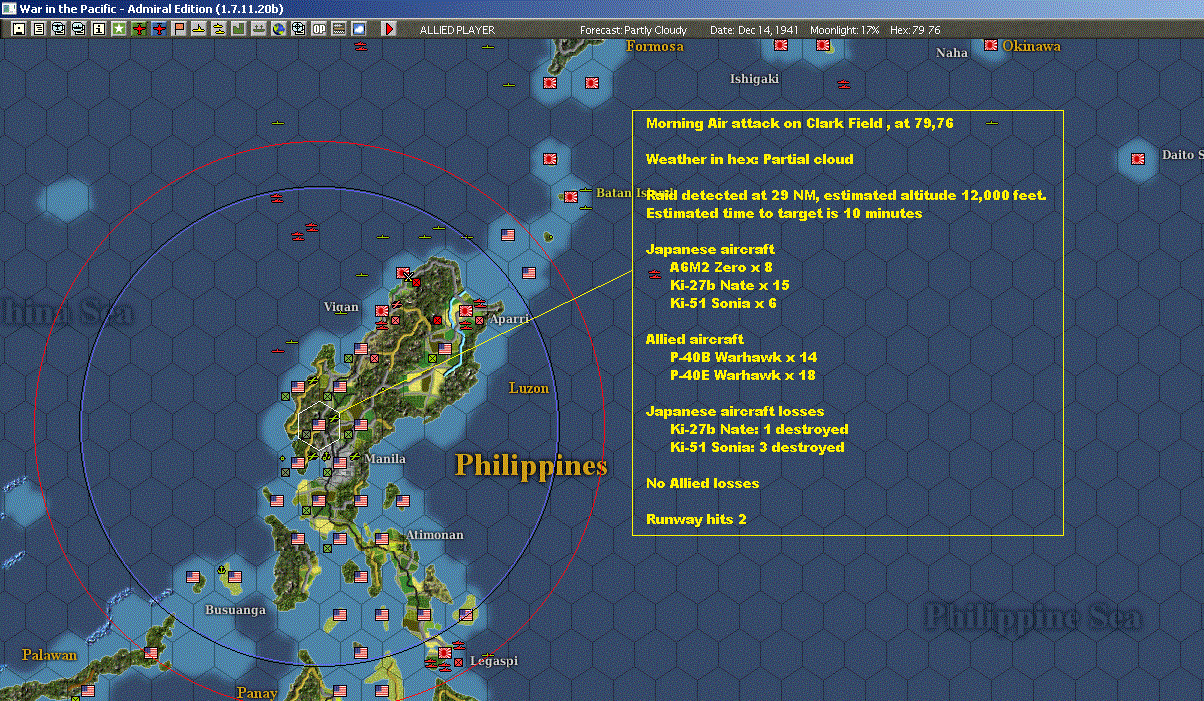Click the white star on green icon
This screenshot has width=1204, height=701.
coord(119,29)
